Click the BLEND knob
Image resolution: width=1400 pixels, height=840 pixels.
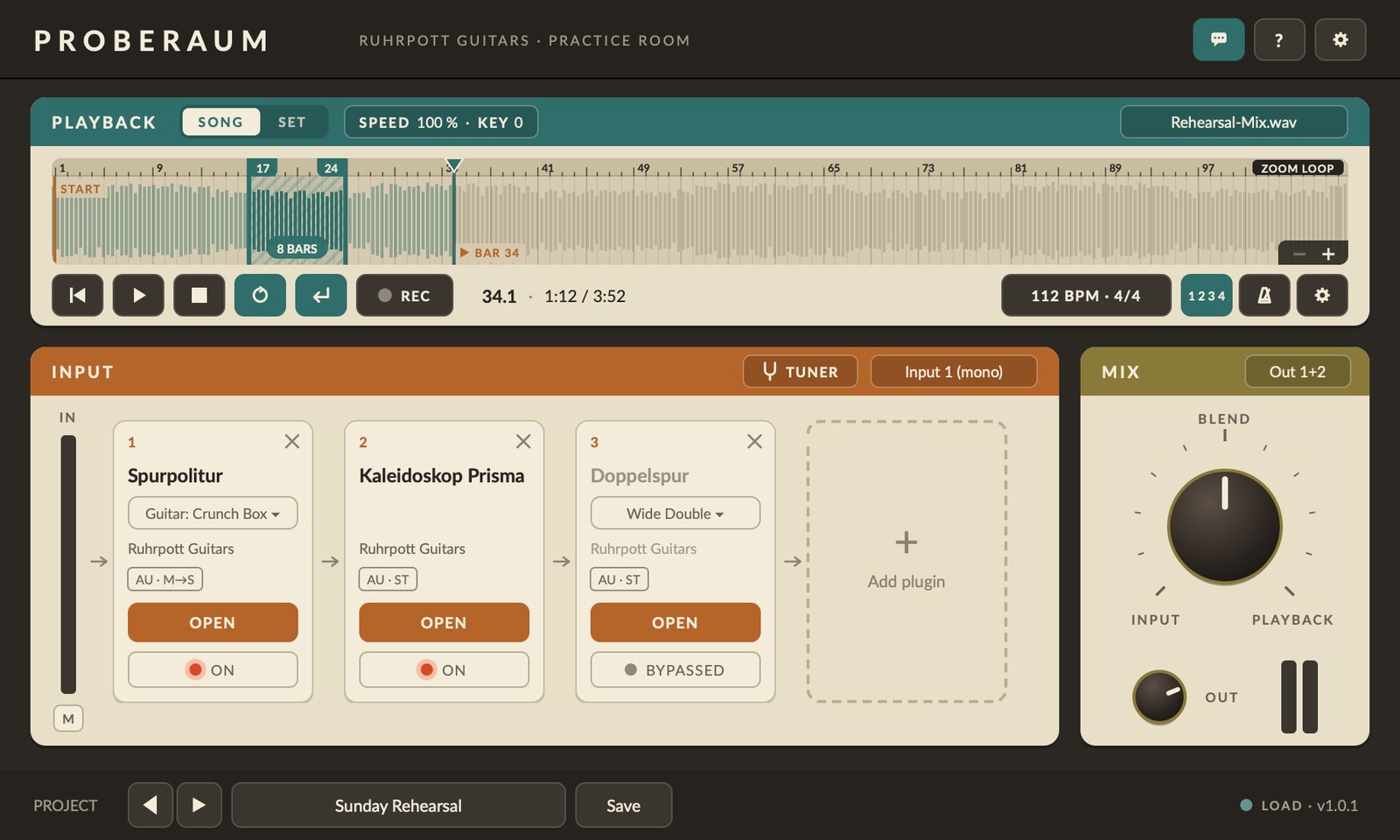pyautogui.click(x=1224, y=527)
